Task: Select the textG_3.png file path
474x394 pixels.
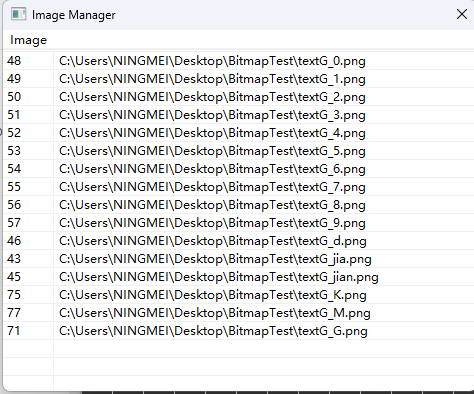Action: click(212, 115)
